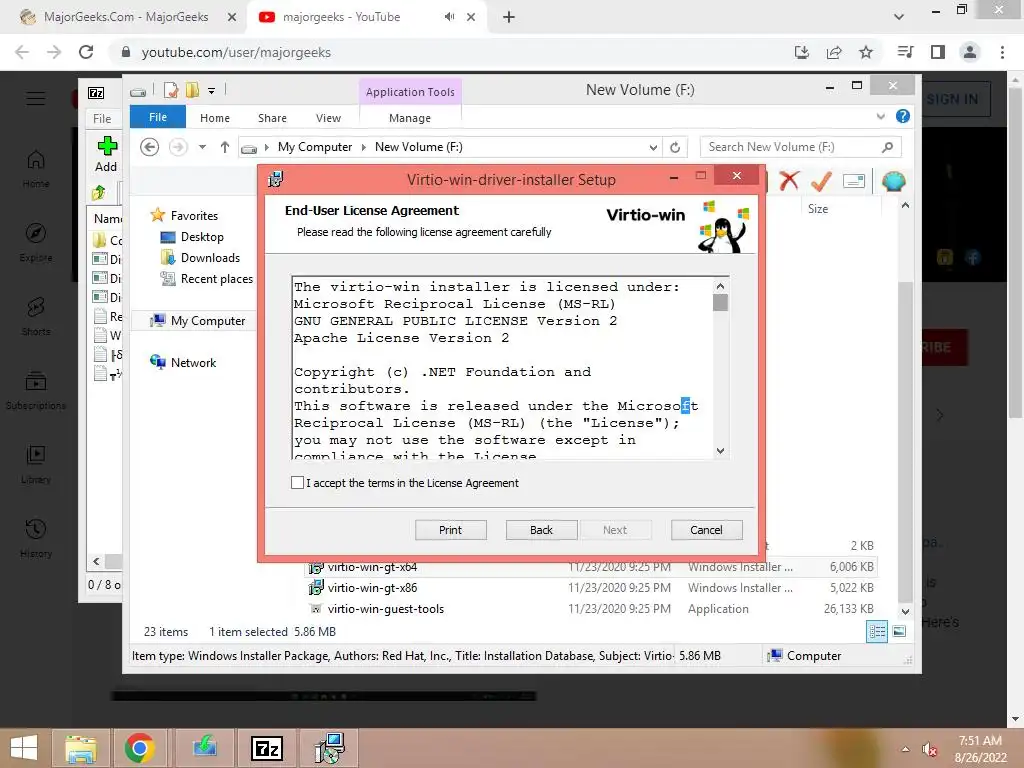The height and width of the screenshot is (768, 1024).
Task: Open Recent places in navigation pane
Action: click(x=216, y=279)
